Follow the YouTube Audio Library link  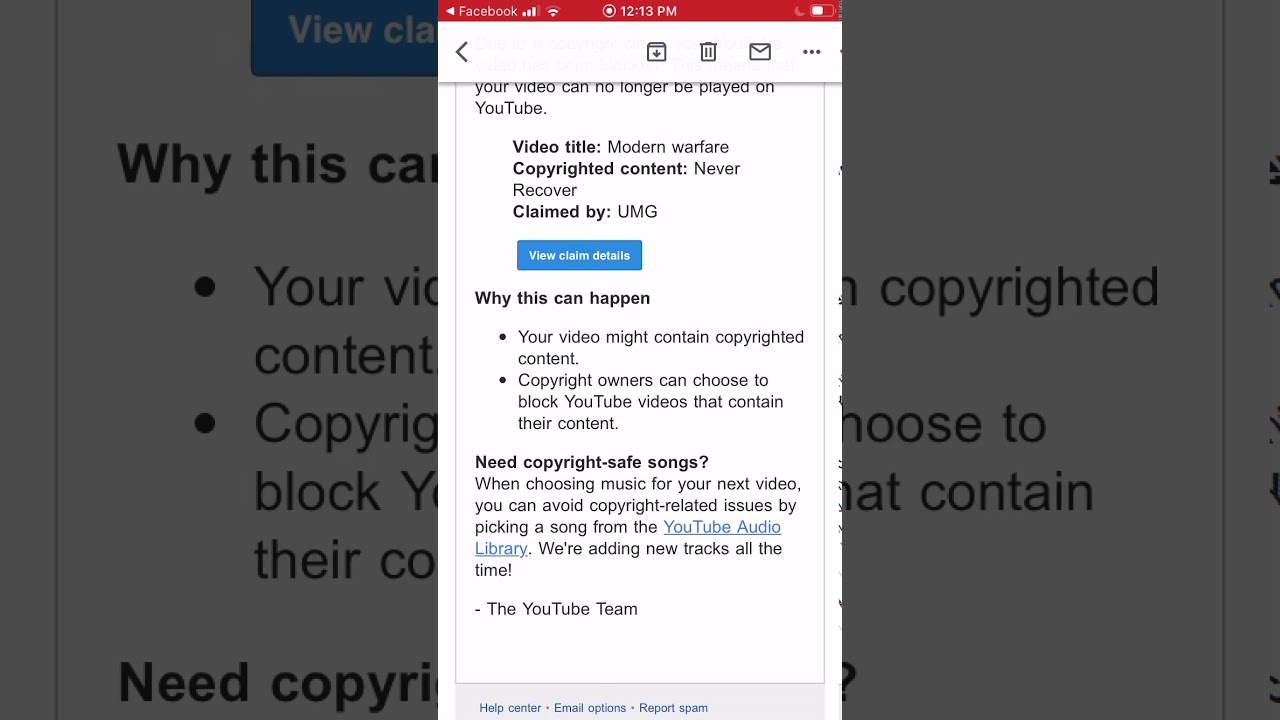pyautogui.click(x=628, y=538)
